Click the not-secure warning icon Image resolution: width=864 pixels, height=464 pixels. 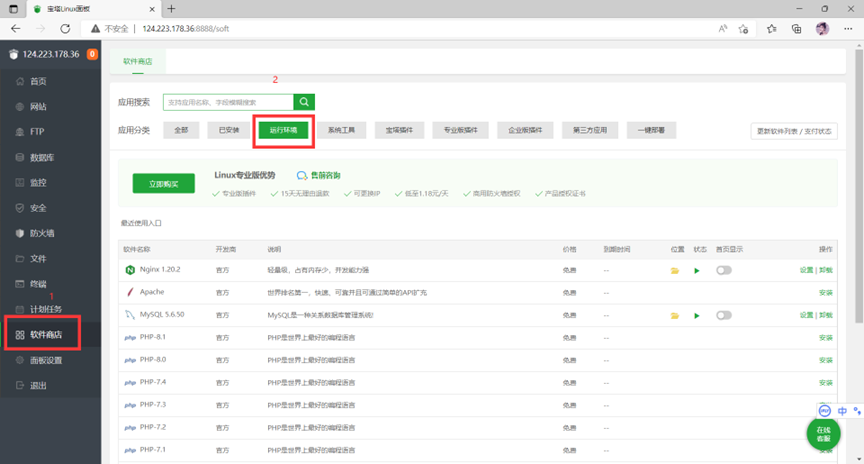click(x=95, y=29)
